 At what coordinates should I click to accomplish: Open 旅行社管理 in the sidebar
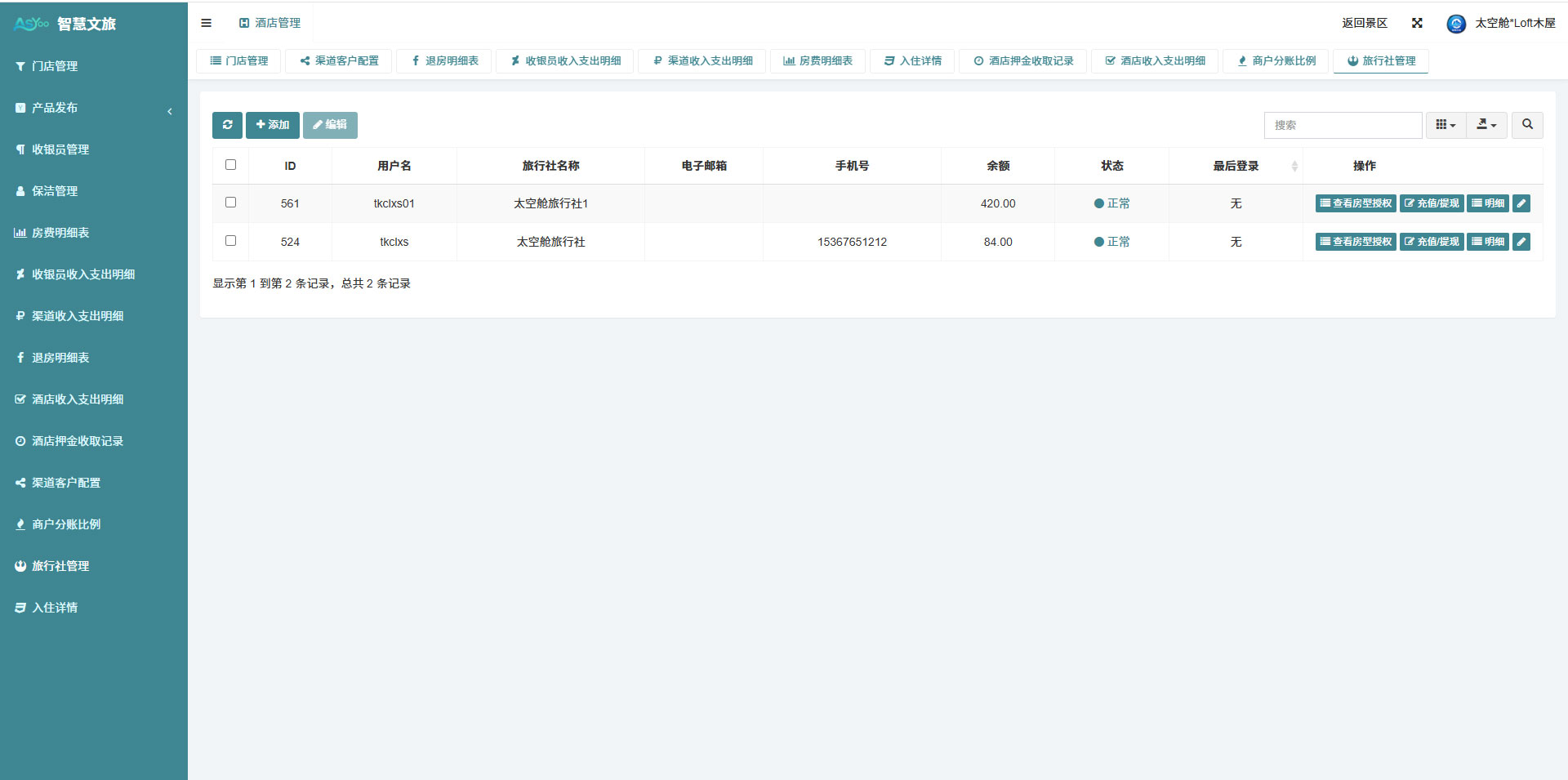pos(94,566)
